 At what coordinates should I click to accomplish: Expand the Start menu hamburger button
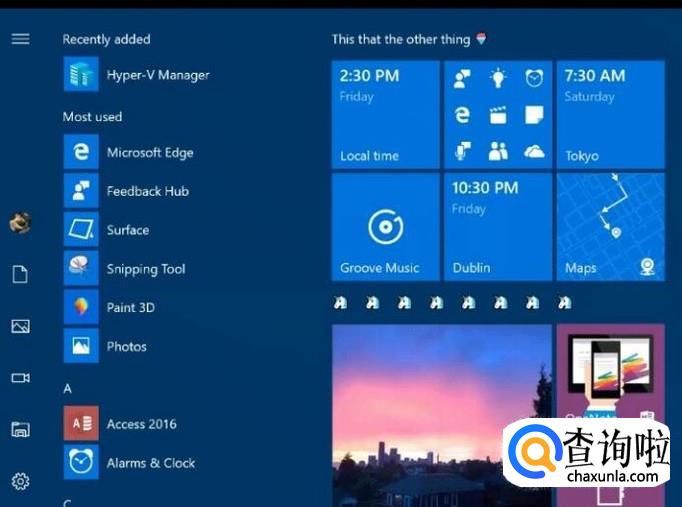(x=20, y=39)
